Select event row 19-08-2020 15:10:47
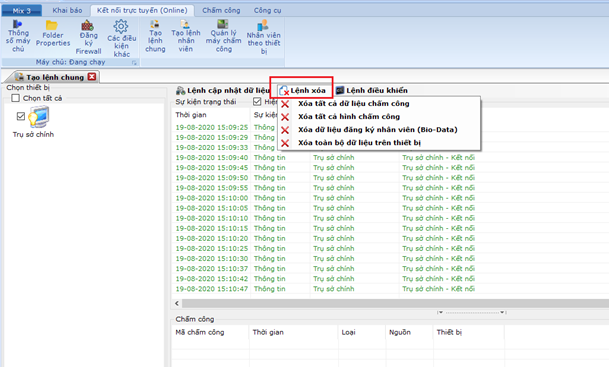 point(390,289)
